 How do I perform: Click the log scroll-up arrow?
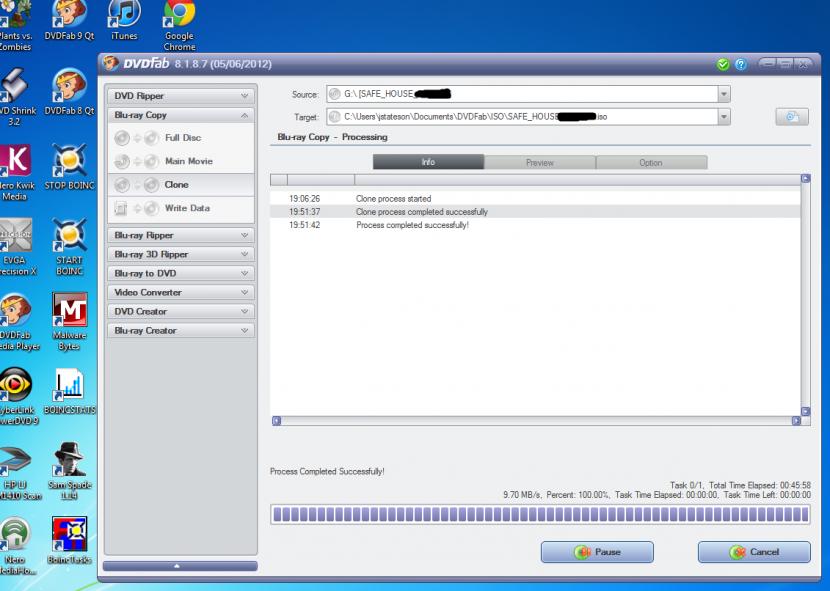pos(806,178)
